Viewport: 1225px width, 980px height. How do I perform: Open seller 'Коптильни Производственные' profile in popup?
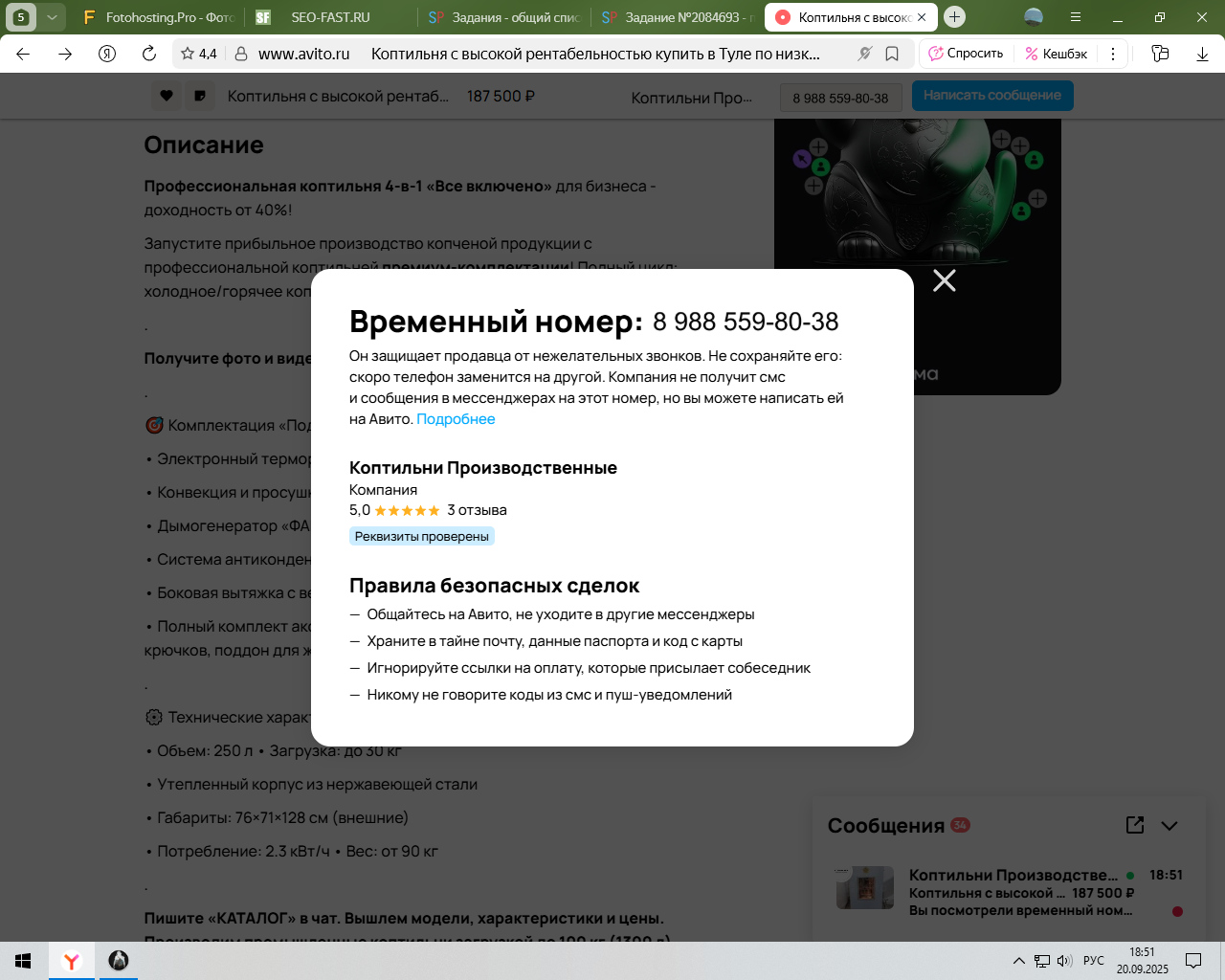click(483, 468)
